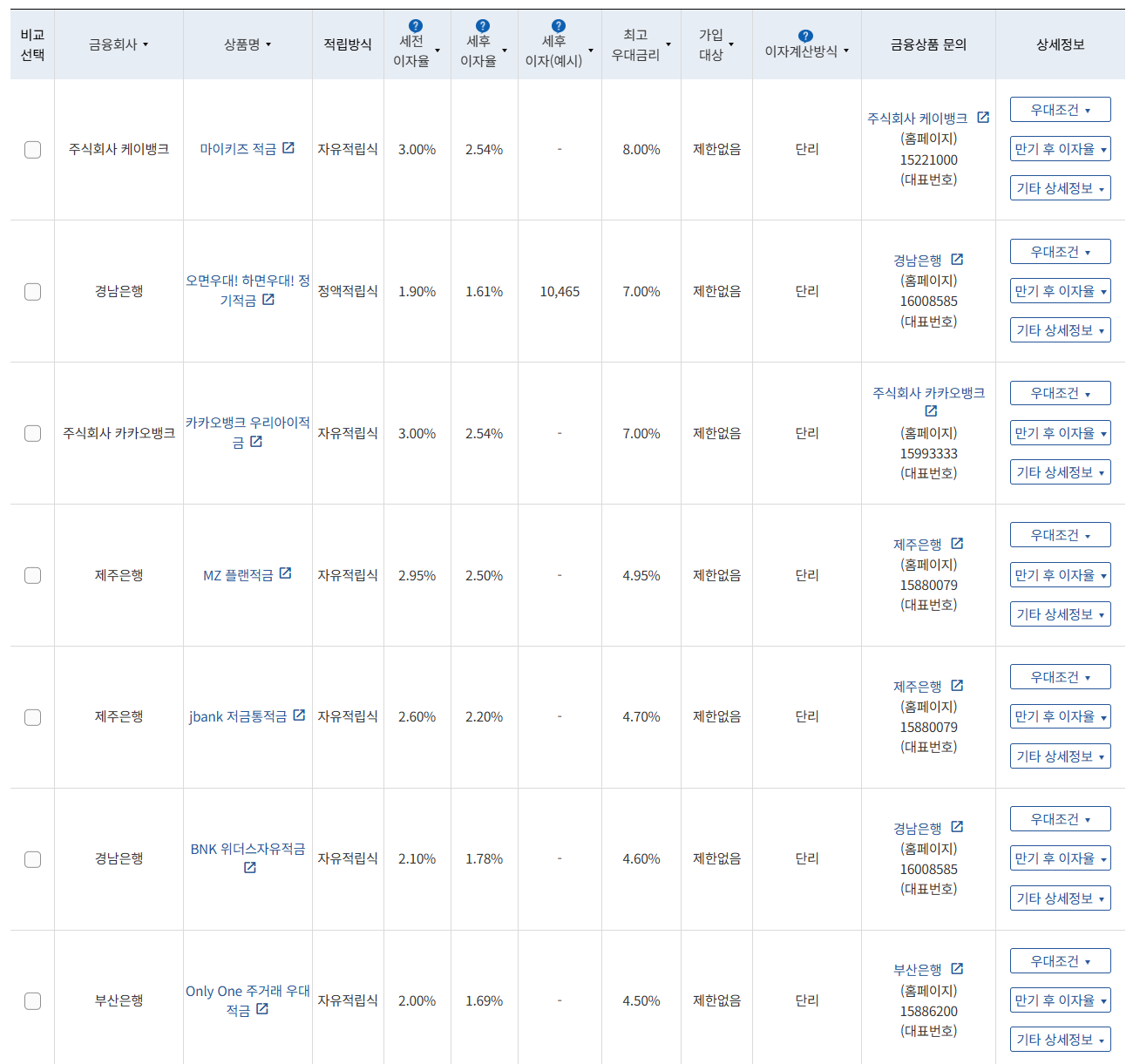The image size is (1133, 1064).
Task: Click help icon above 세후 이자율 header
Action: coord(483,26)
